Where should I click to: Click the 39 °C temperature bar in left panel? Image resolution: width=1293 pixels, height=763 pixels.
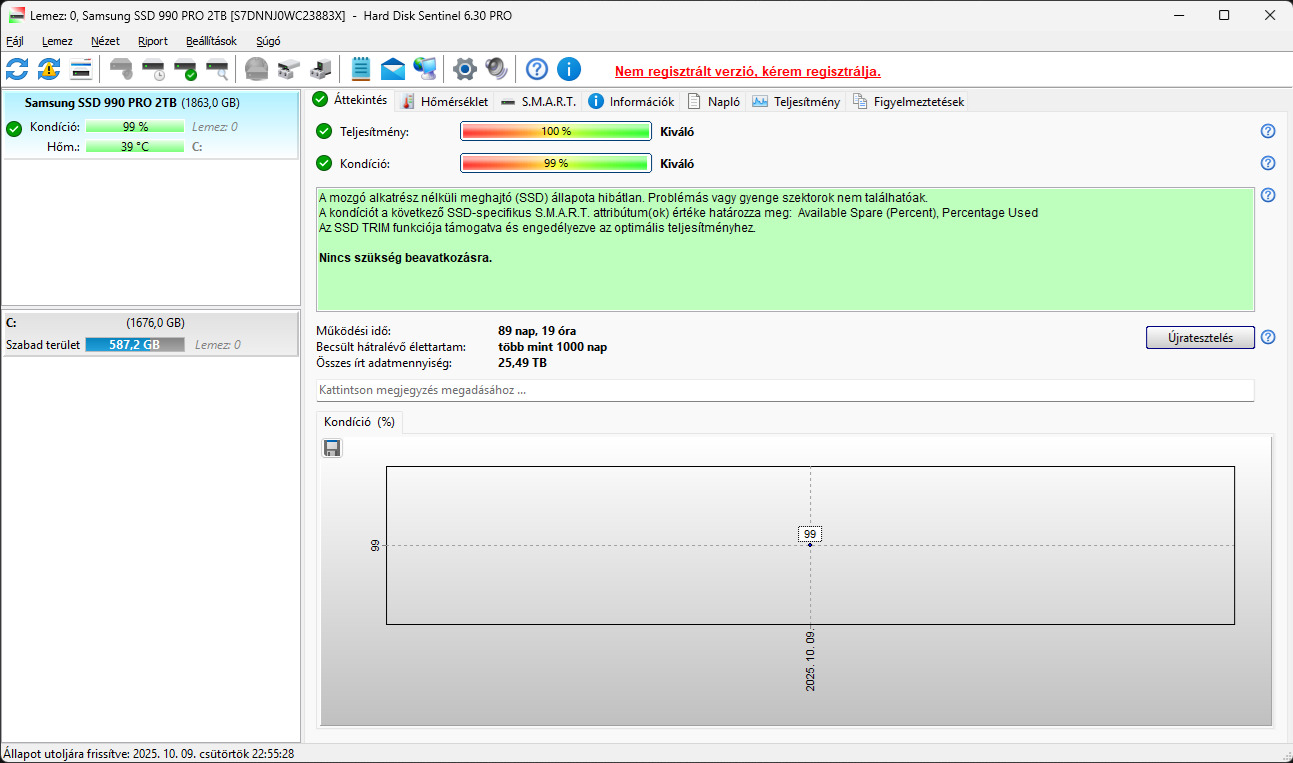click(135, 146)
